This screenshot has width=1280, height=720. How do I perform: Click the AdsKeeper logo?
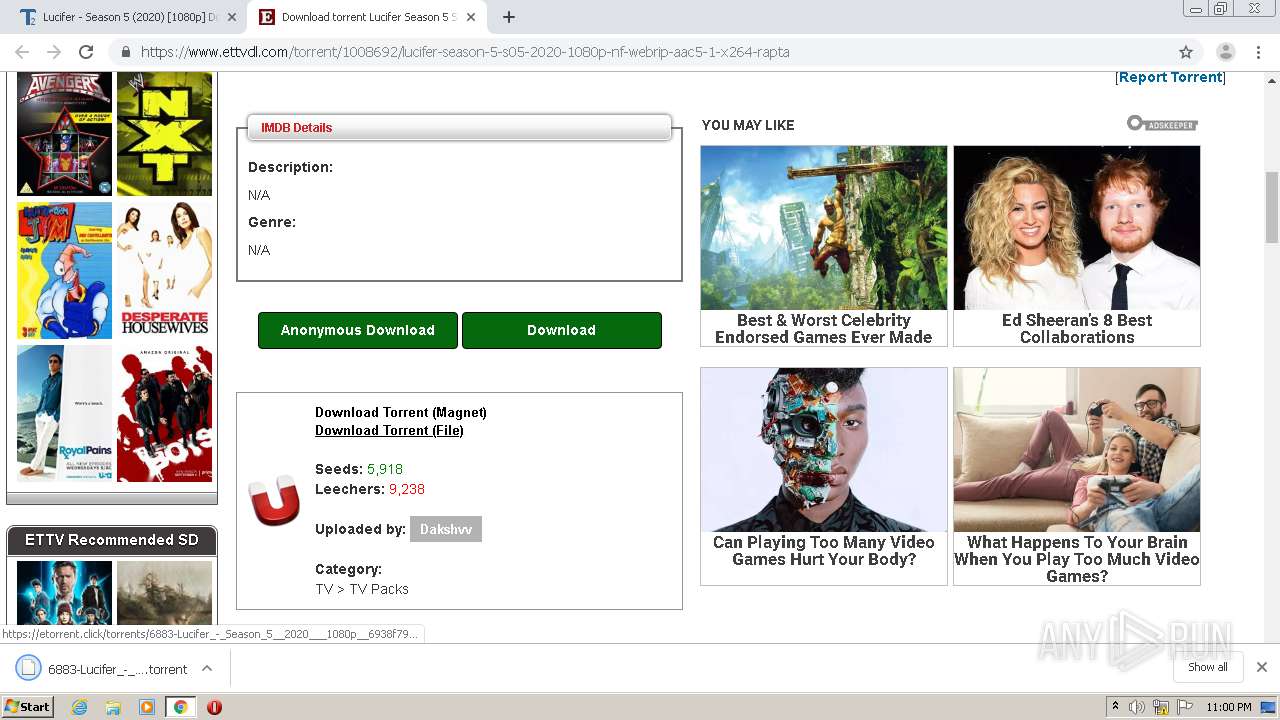1162,123
